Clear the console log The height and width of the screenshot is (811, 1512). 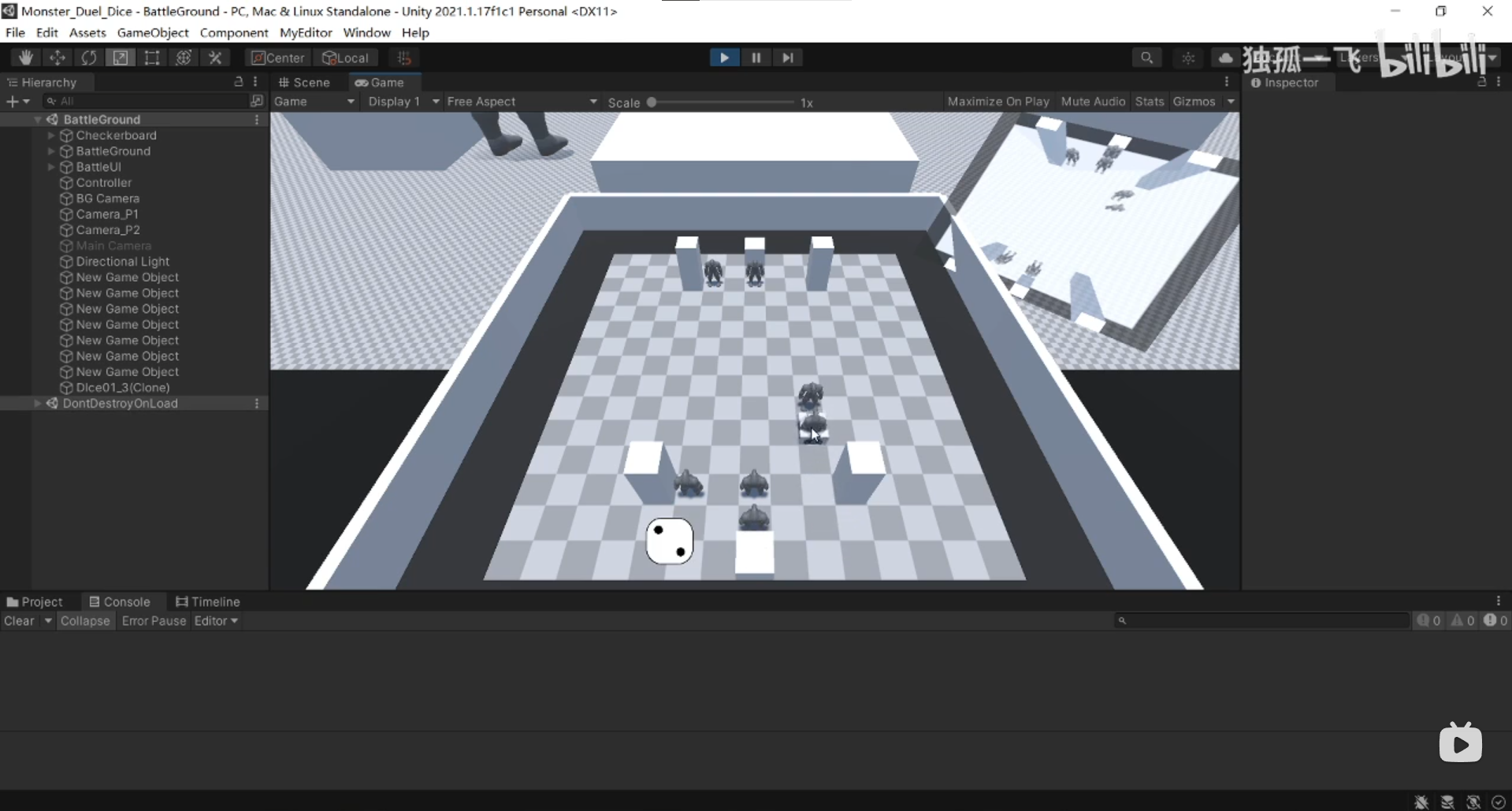click(19, 621)
